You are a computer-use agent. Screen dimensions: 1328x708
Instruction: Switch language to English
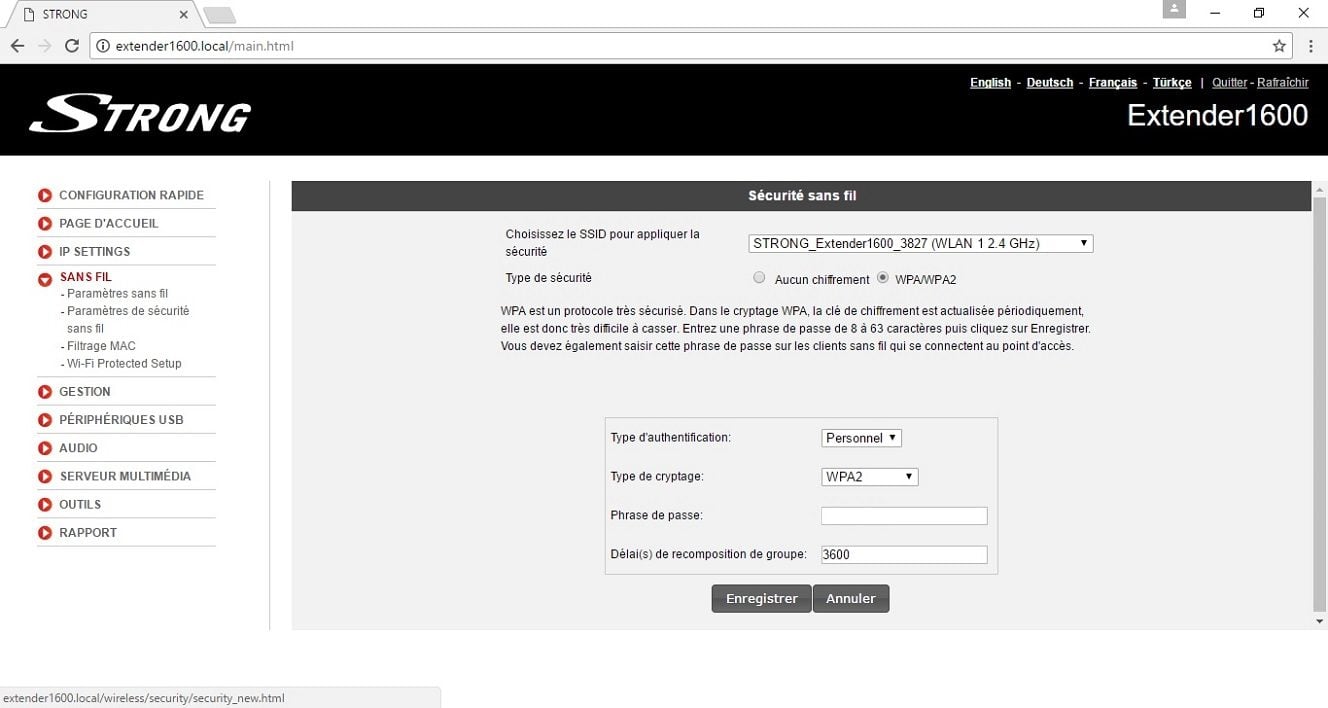click(x=990, y=83)
